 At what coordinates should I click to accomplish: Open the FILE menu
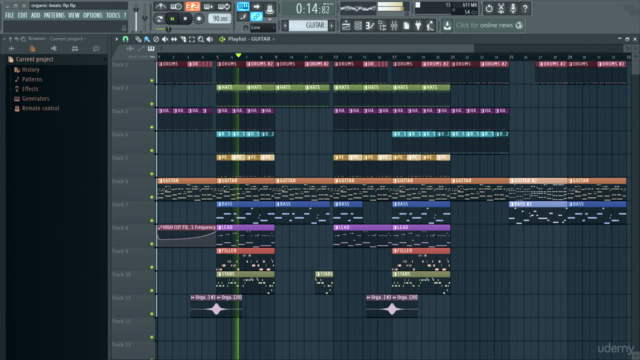(9, 16)
